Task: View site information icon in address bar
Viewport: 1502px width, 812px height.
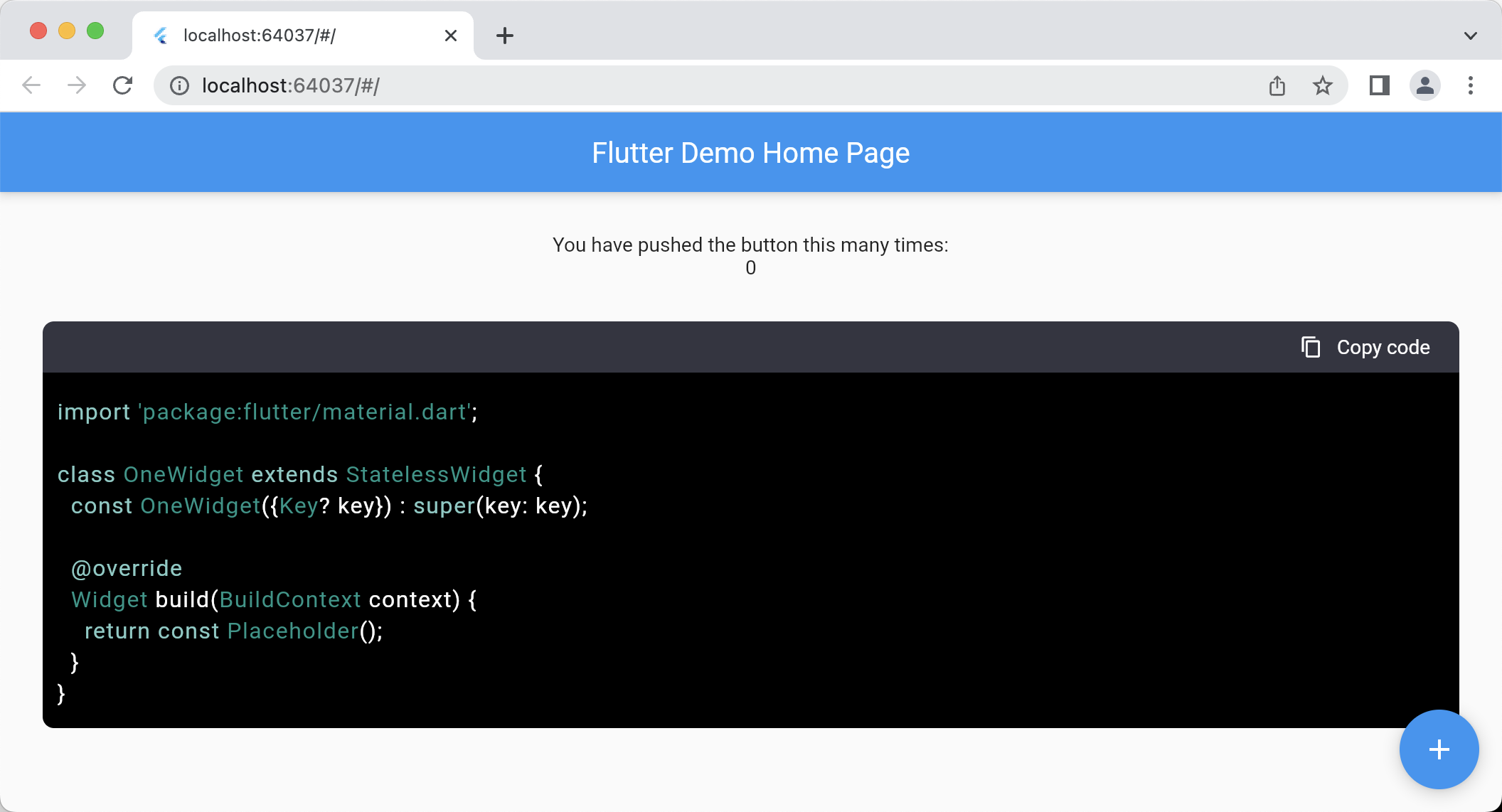Action: pyautogui.click(x=179, y=85)
